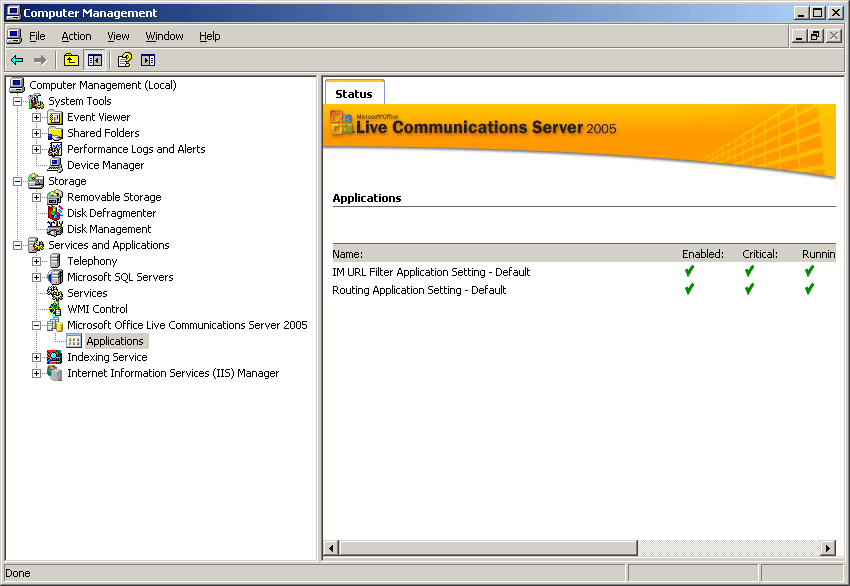The height and width of the screenshot is (586, 850).
Task: Click the Show/Hide Action Pane toolbar icon
Action: point(148,60)
